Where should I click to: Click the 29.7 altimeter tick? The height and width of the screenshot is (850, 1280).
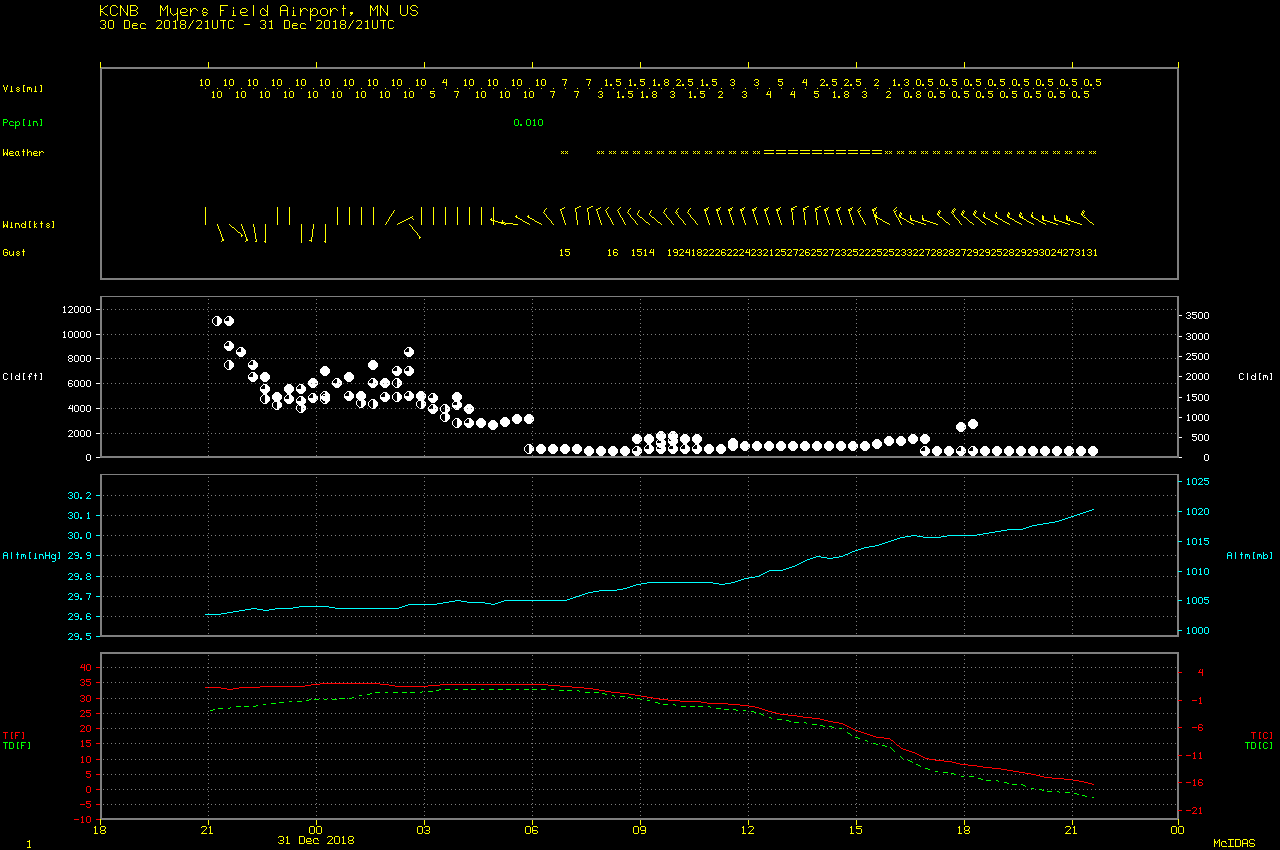[x=80, y=597]
